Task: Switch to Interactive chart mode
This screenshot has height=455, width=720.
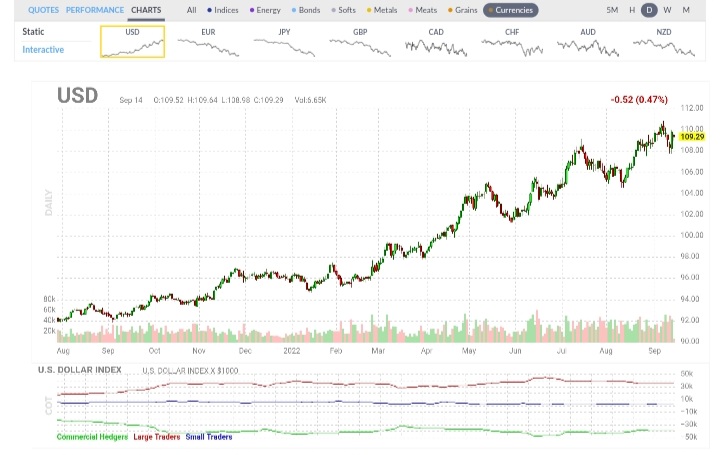Action: click(43, 50)
